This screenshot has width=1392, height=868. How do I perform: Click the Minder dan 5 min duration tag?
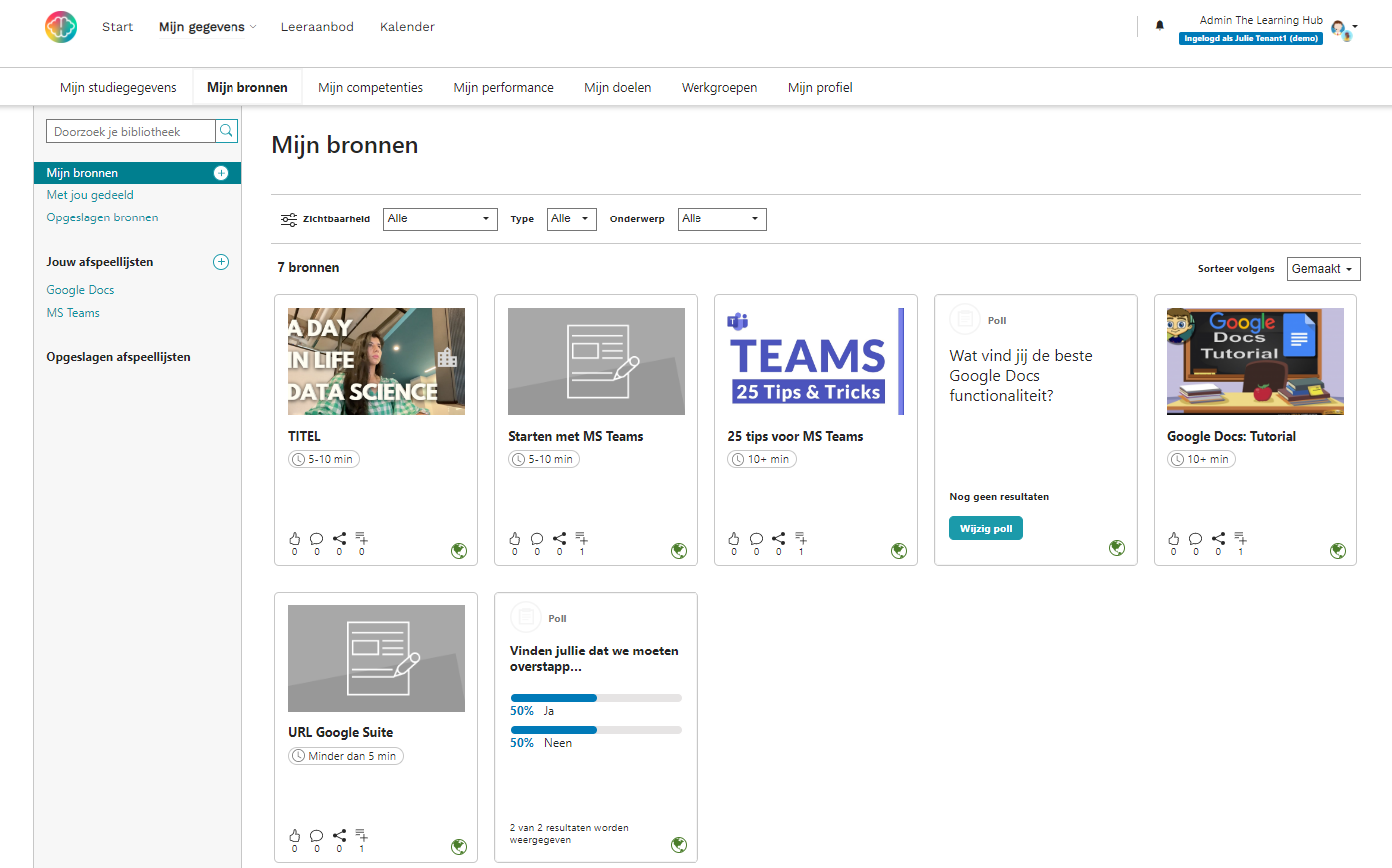pos(346,756)
